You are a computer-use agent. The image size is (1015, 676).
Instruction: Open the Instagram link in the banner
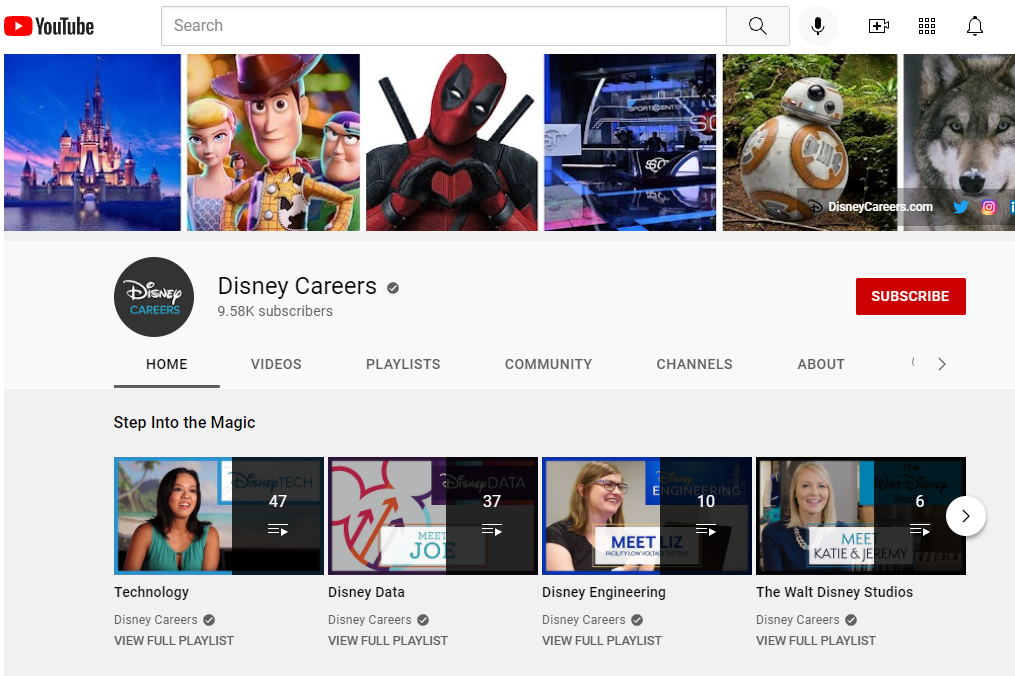(x=988, y=207)
